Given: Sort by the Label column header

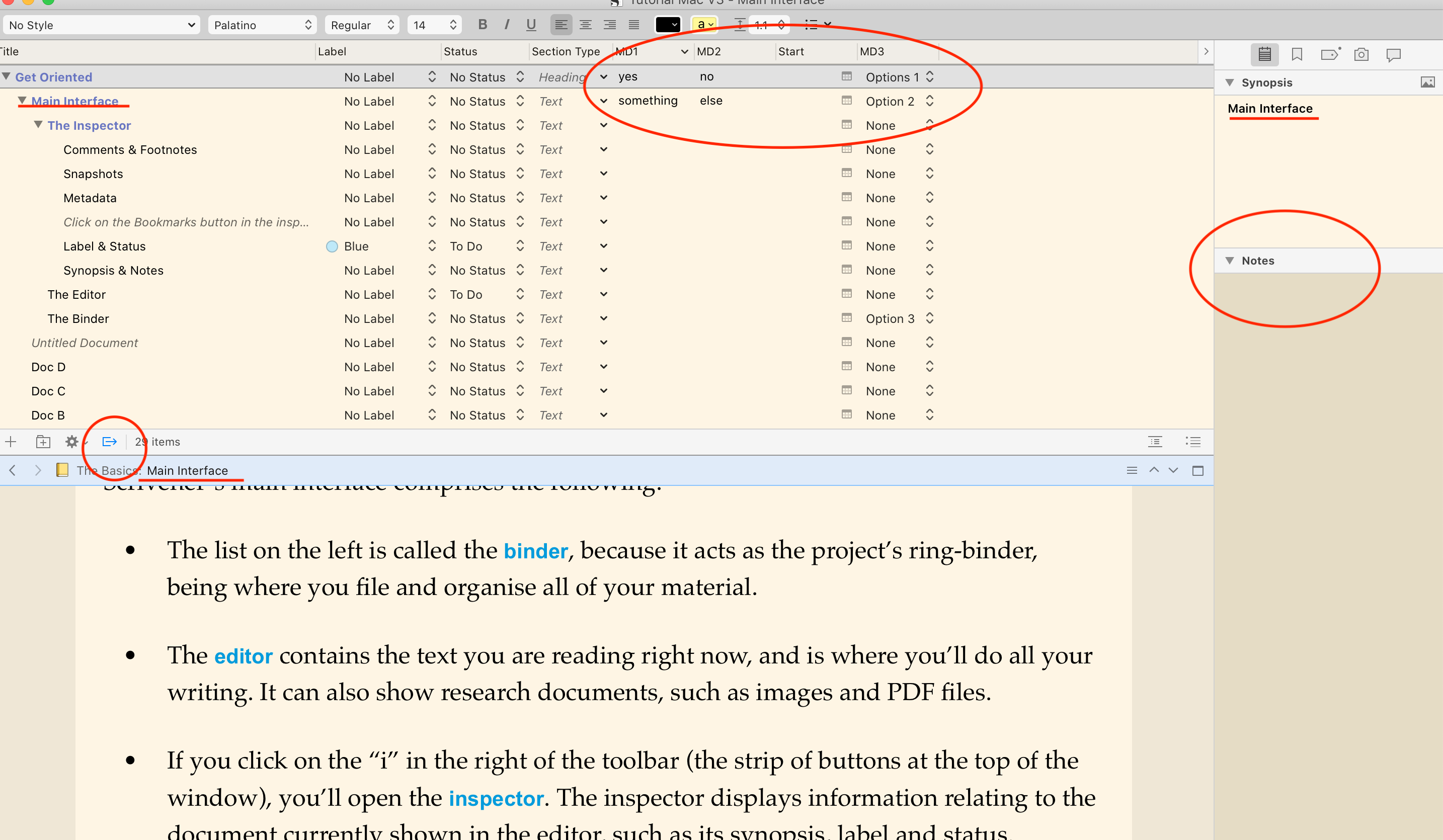Looking at the screenshot, I should [x=378, y=51].
